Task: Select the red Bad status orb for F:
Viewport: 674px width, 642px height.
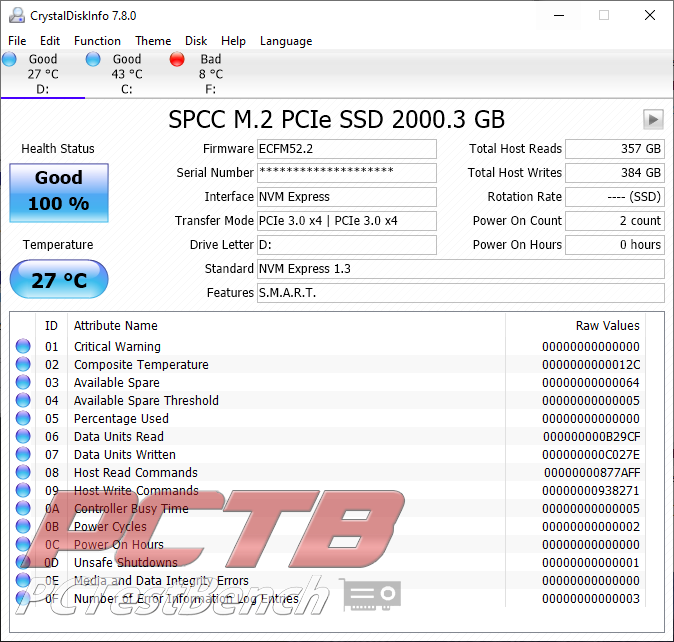Action: point(177,59)
